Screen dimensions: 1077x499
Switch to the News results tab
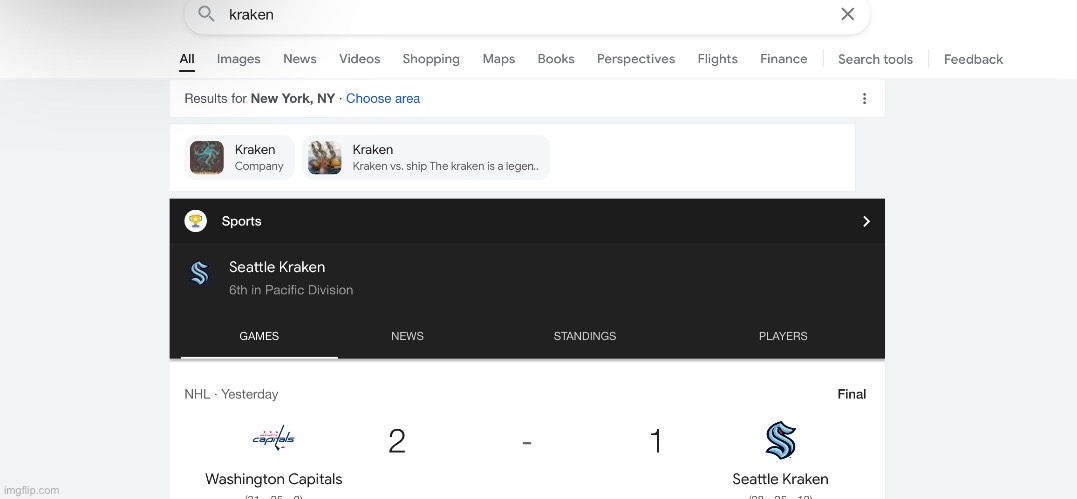point(299,59)
